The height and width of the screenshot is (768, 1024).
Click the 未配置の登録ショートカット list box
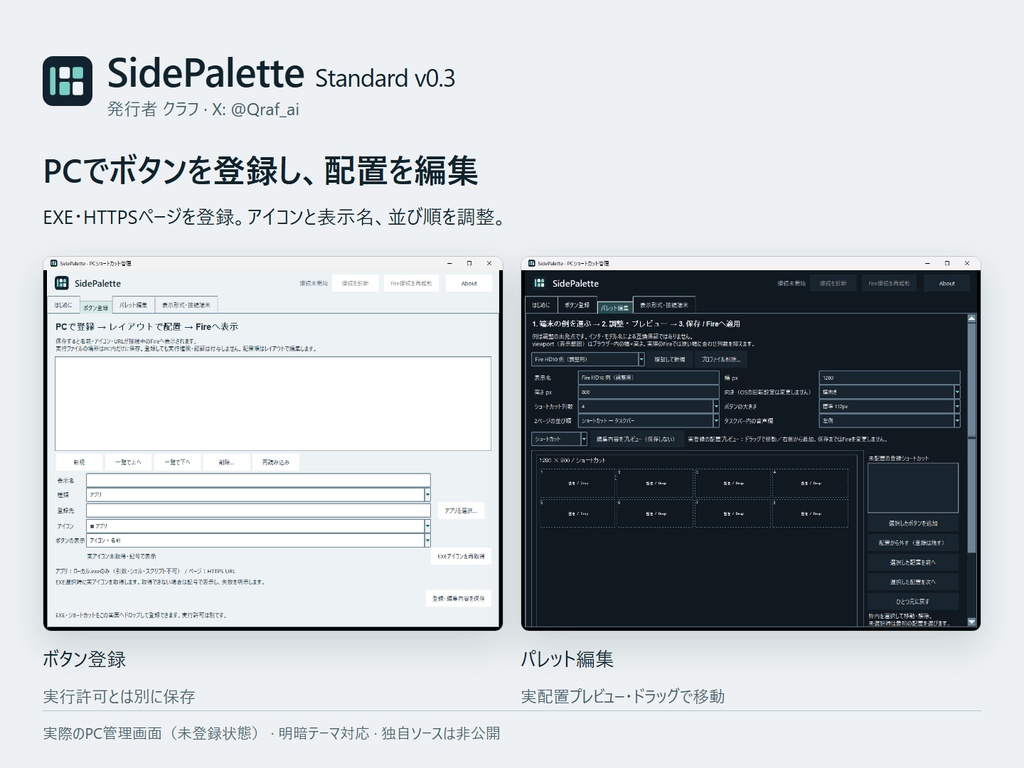913,488
